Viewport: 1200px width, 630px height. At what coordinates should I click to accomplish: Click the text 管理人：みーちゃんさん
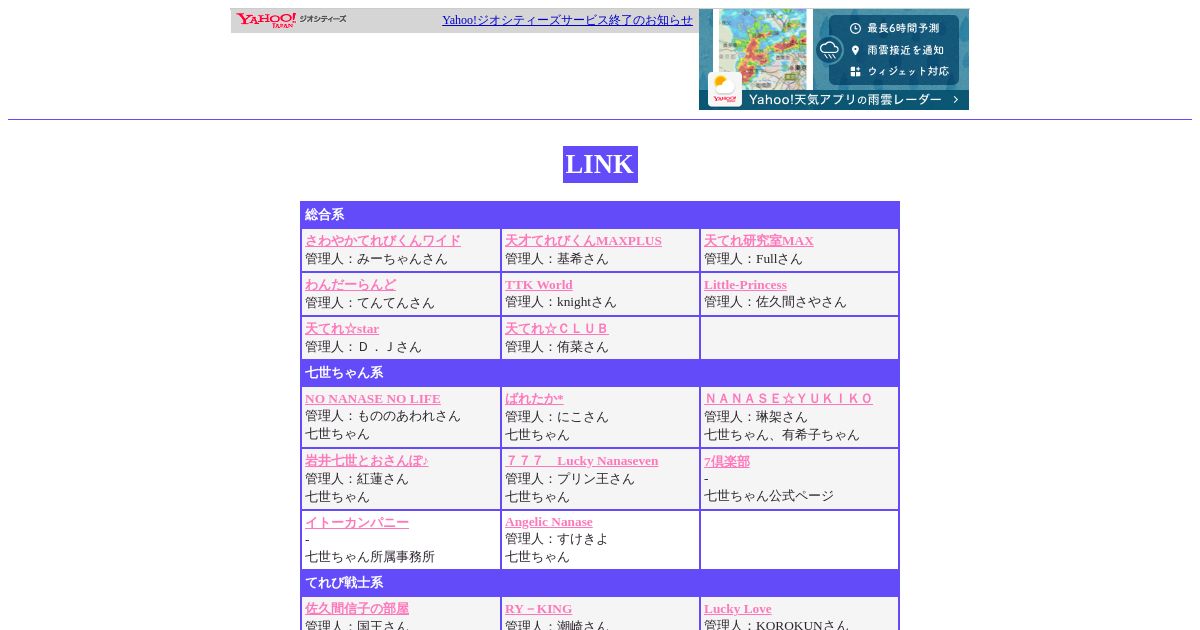tap(376, 259)
